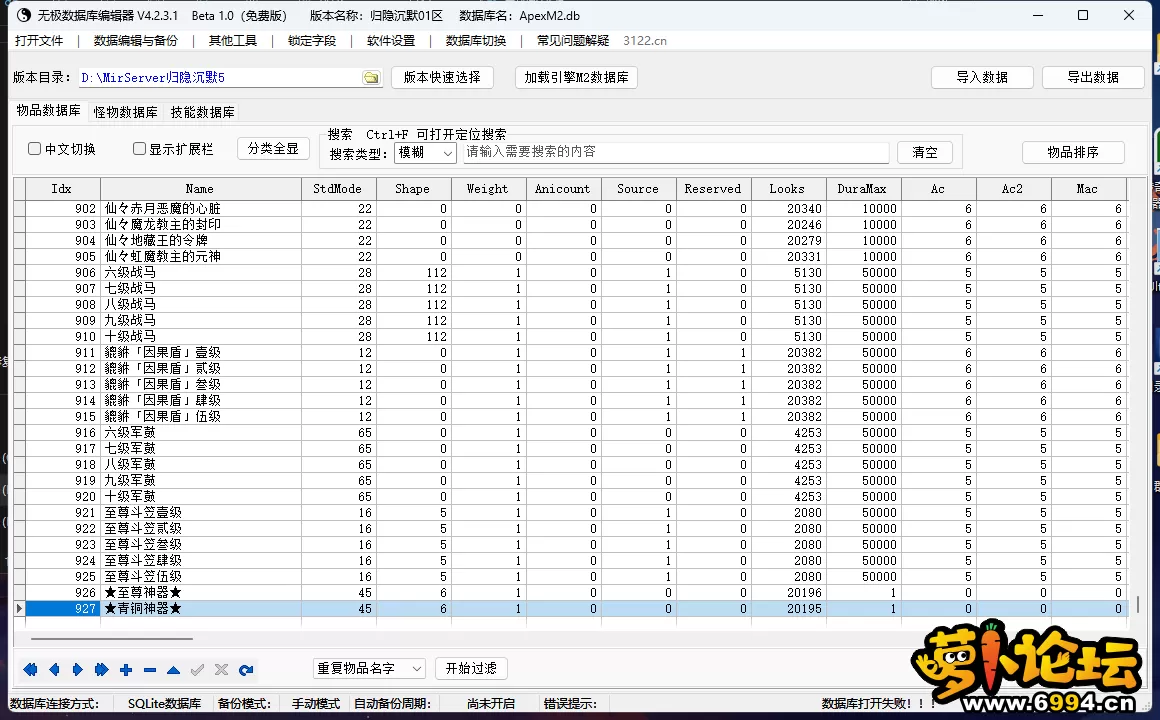Click 物品排序 button
The image size is (1160, 720).
click(1073, 152)
